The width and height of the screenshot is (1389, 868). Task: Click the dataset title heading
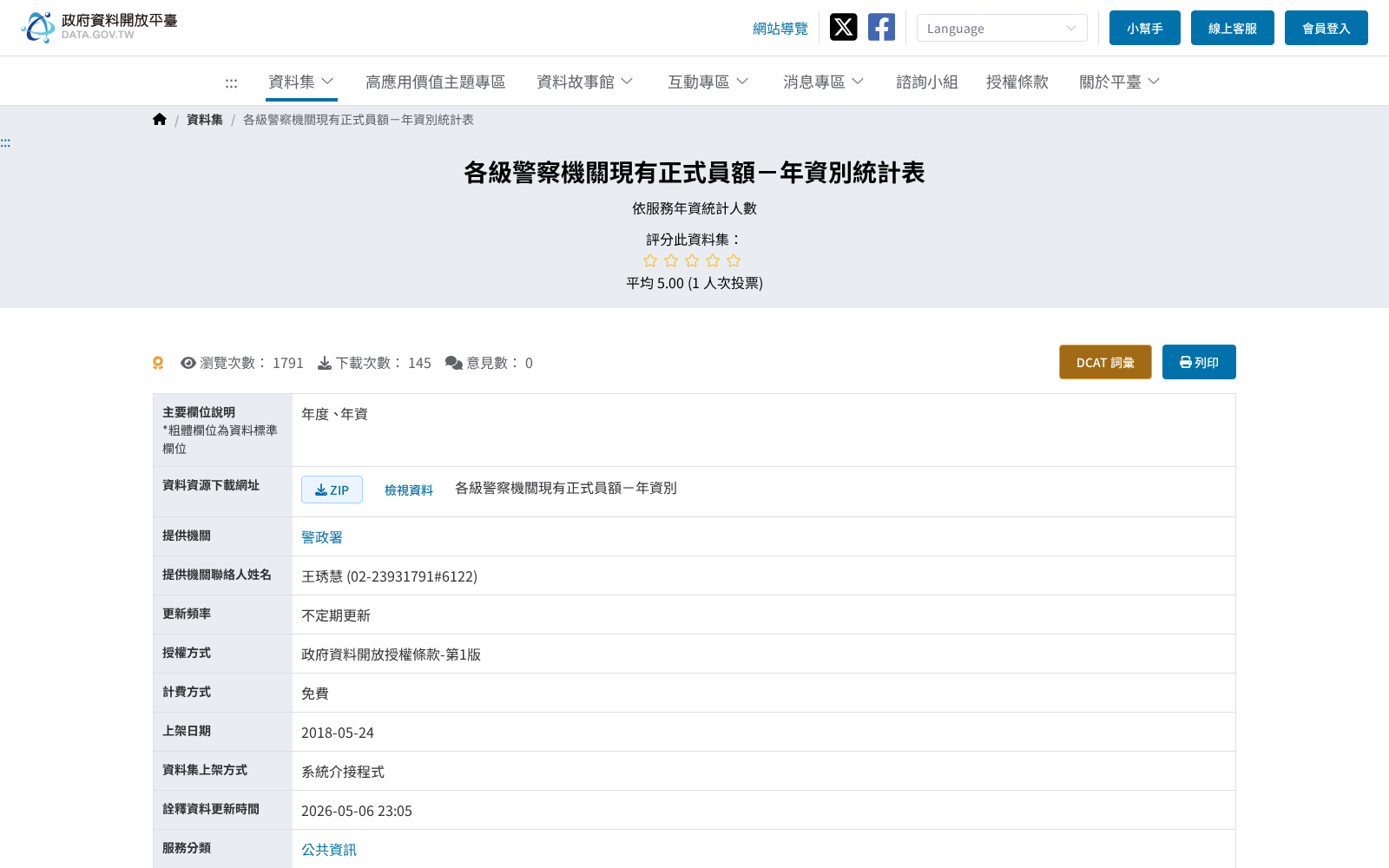coord(694,173)
